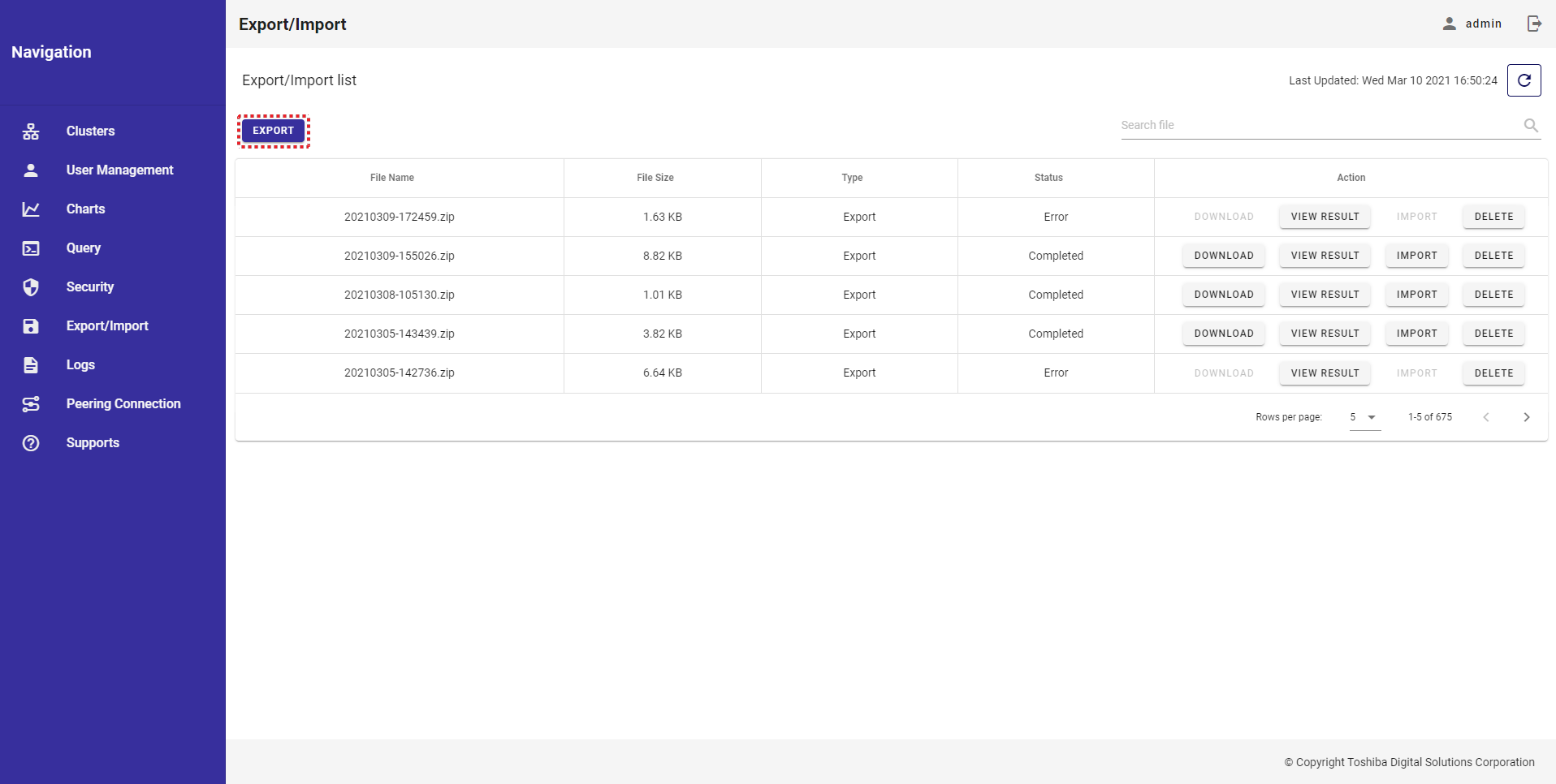Delete file 20210305-143439.zip
This screenshot has height=784, width=1556.
[x=1493, y=334]
